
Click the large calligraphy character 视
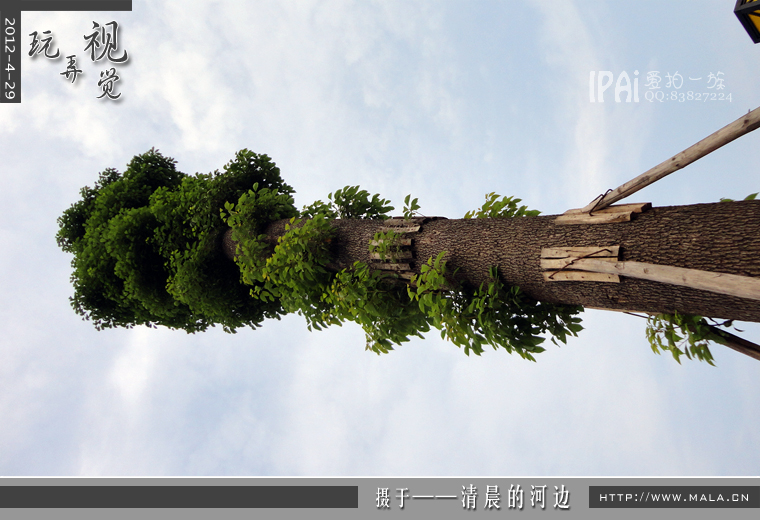click(x=105, y=42)
